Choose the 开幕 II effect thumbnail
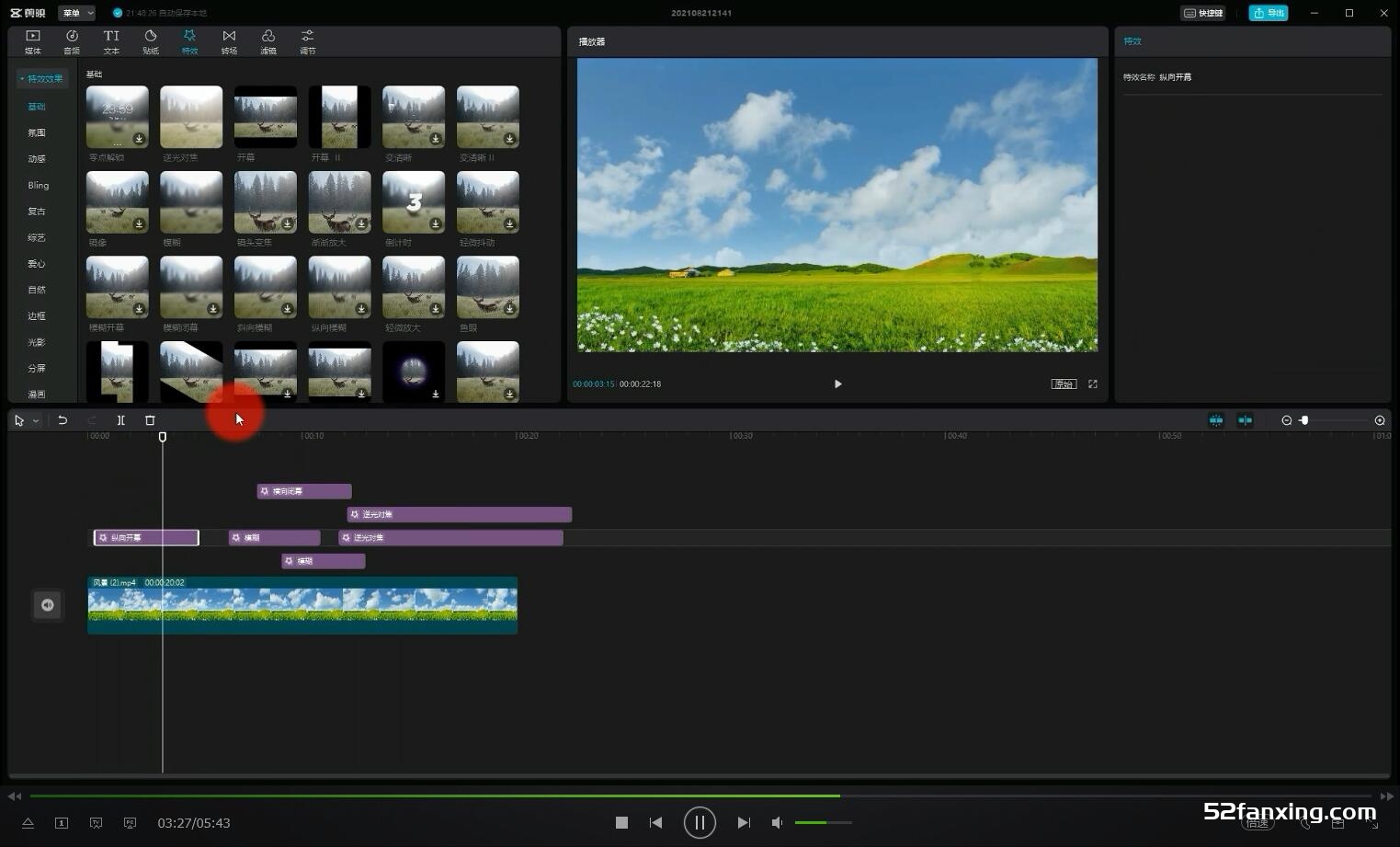 [x=339, y=117]
